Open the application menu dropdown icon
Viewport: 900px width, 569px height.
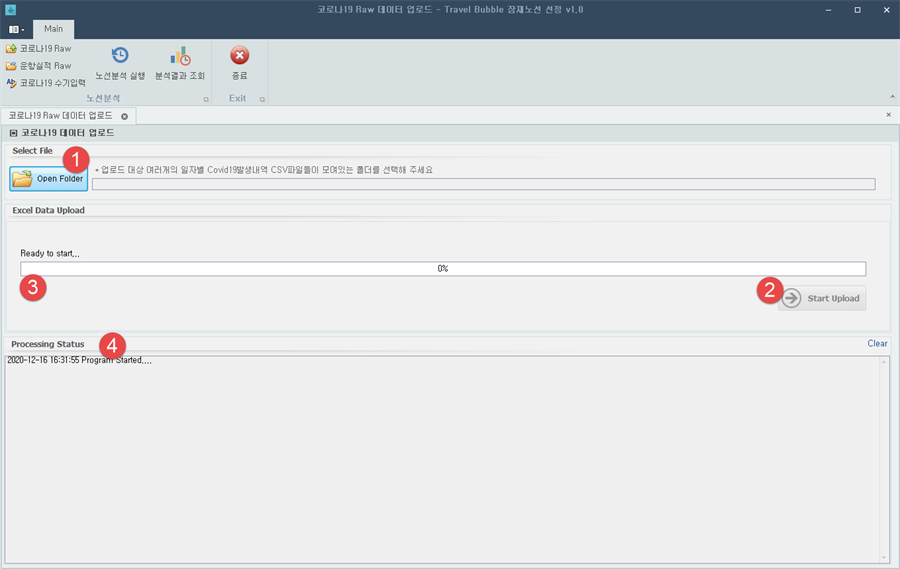17,29
